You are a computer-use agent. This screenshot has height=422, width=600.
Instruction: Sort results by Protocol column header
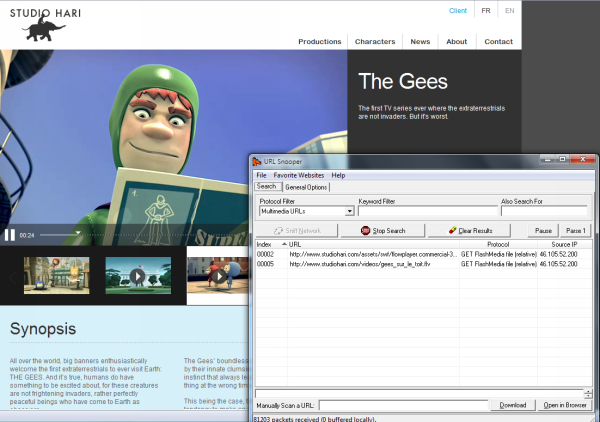click(x=498, y=244)
